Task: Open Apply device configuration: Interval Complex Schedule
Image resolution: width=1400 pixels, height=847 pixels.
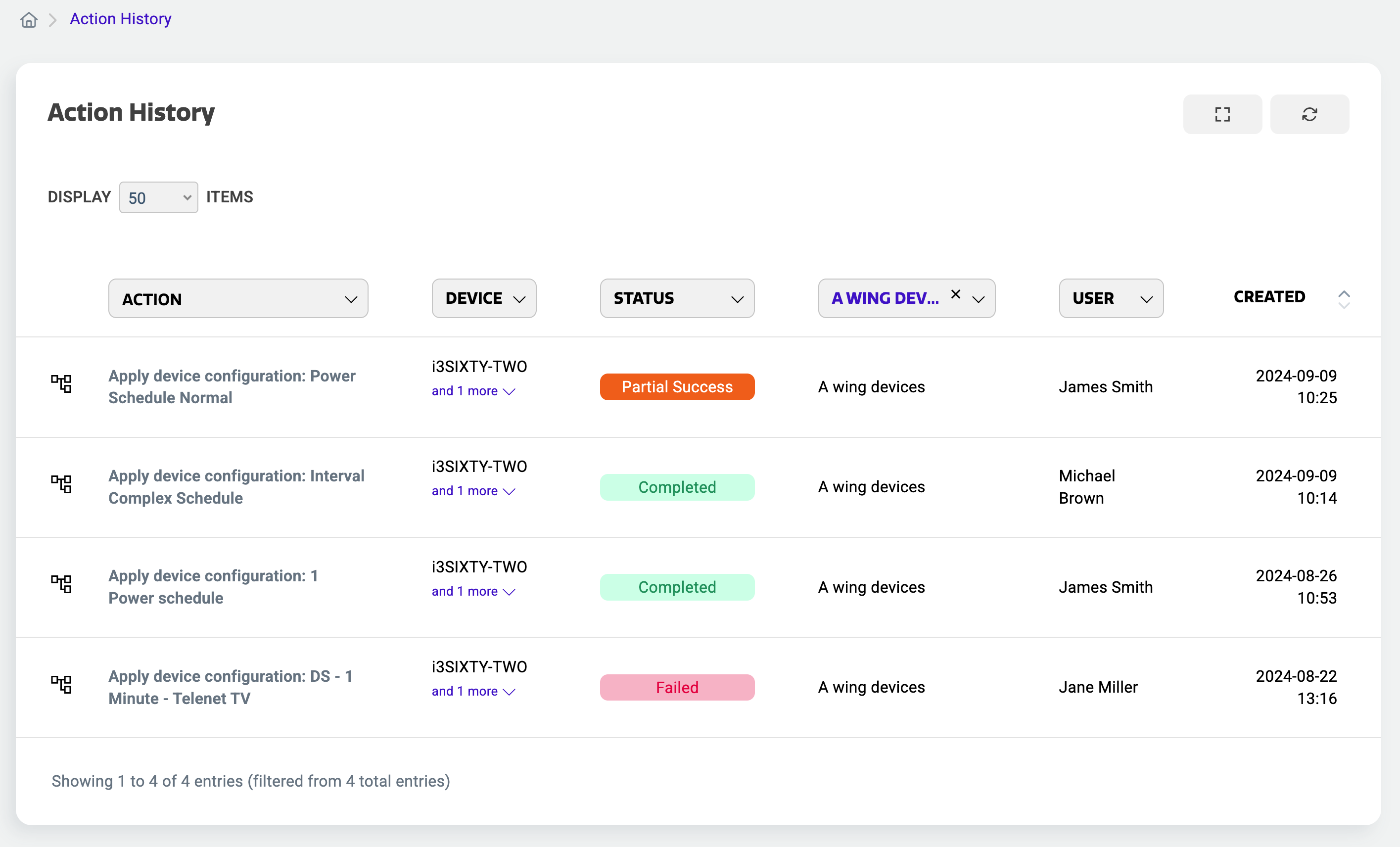Action: [x=236, y=487]
